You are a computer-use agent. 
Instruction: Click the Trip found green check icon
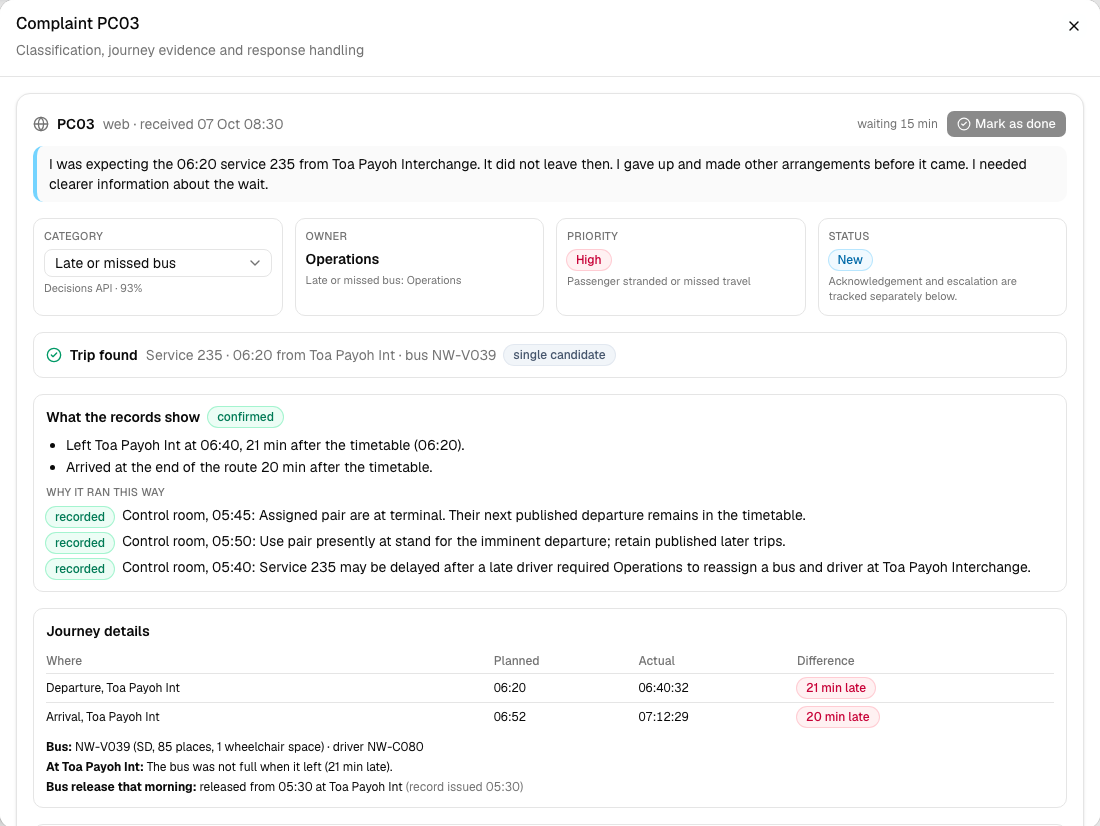(54, 355)
